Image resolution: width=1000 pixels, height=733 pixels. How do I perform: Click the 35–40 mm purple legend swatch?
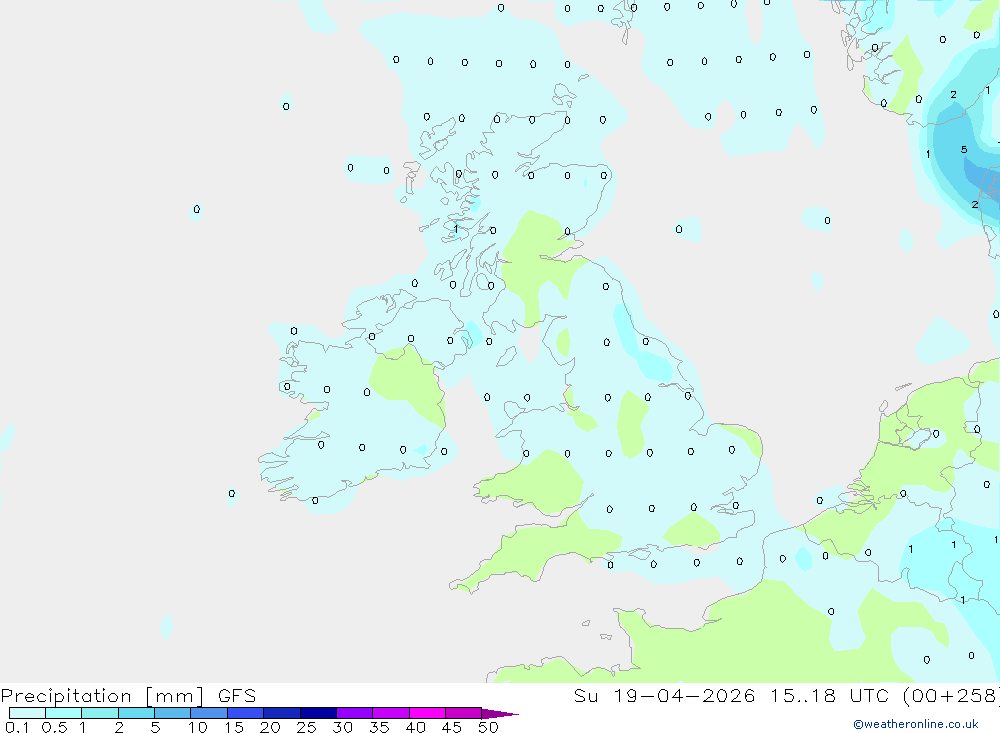click(390, 713)
